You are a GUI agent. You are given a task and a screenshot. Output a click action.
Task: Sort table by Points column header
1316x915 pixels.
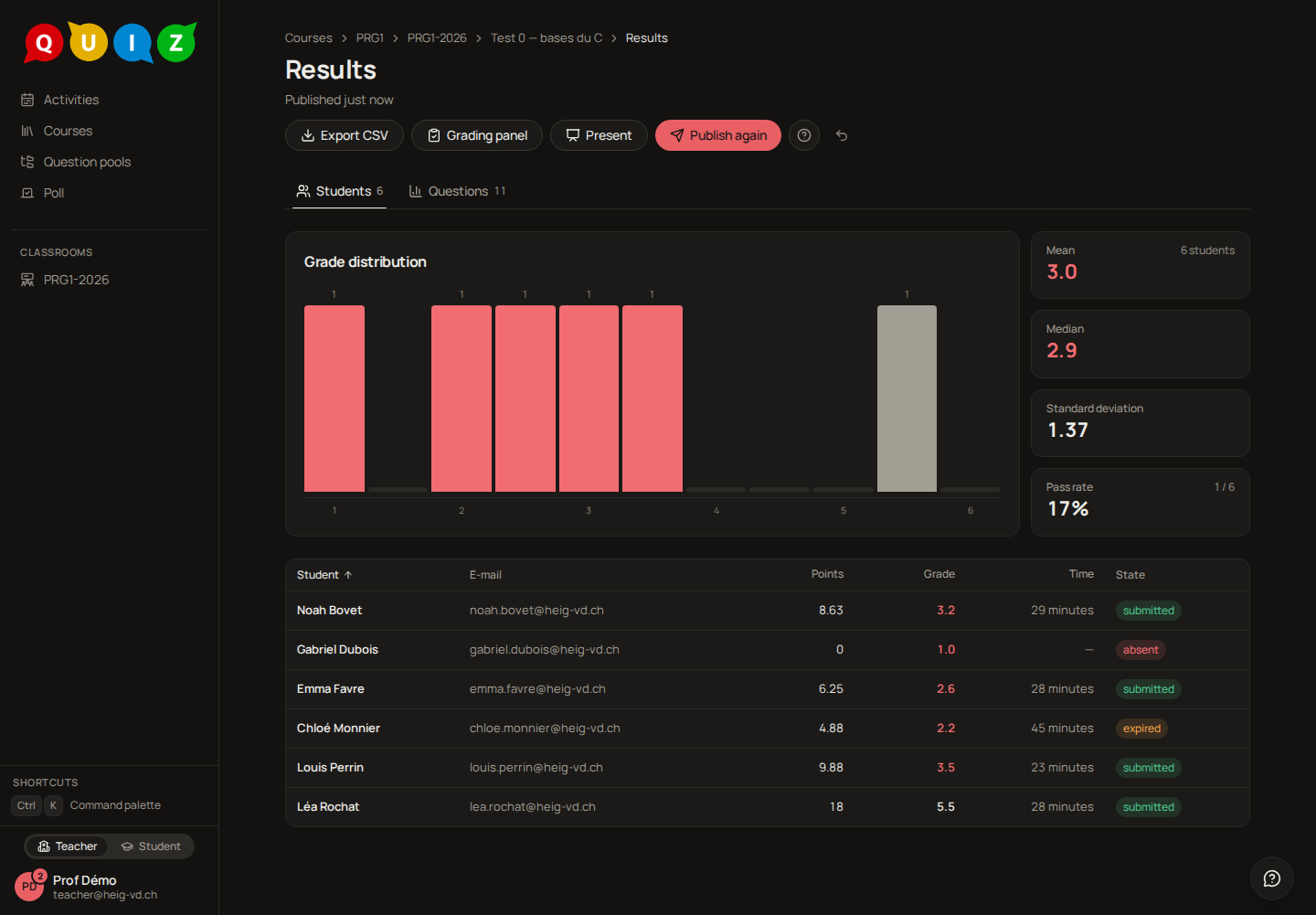pyautogui.click(x=827, y=574)
